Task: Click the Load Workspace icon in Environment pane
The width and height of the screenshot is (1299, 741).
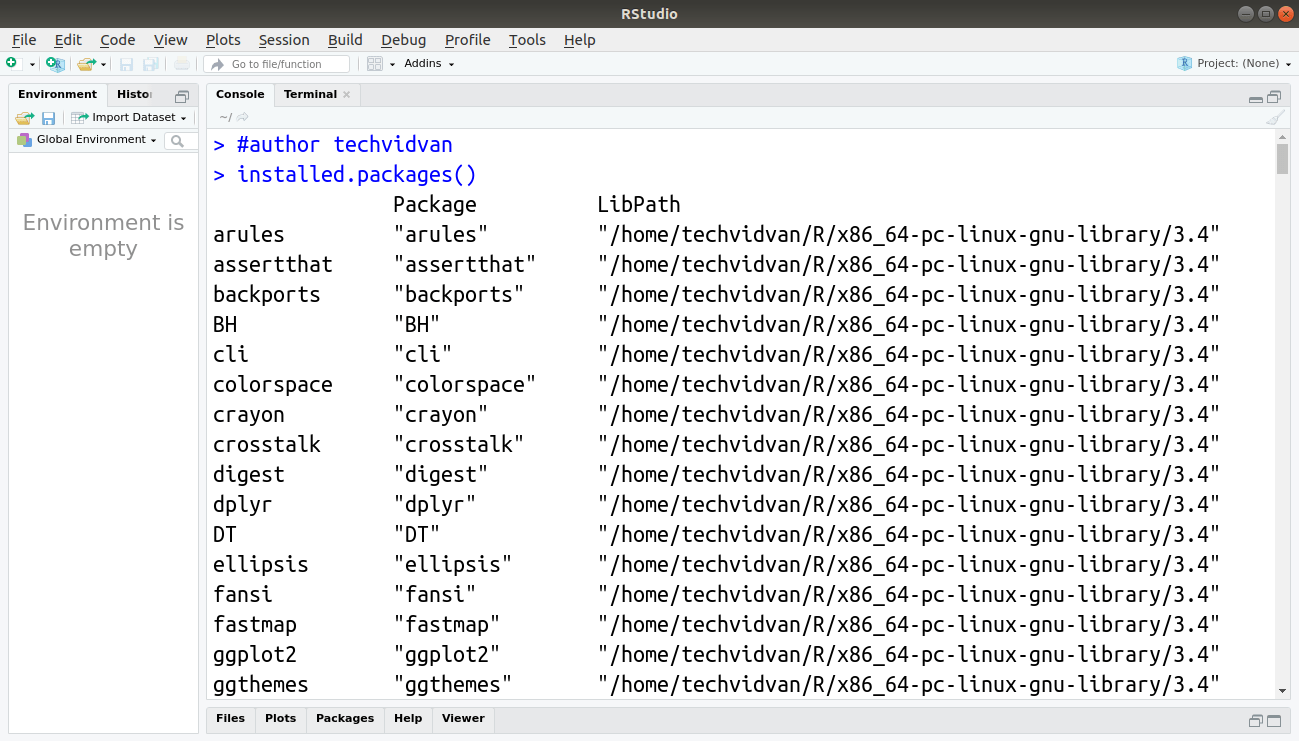Action: click(24, 118)
